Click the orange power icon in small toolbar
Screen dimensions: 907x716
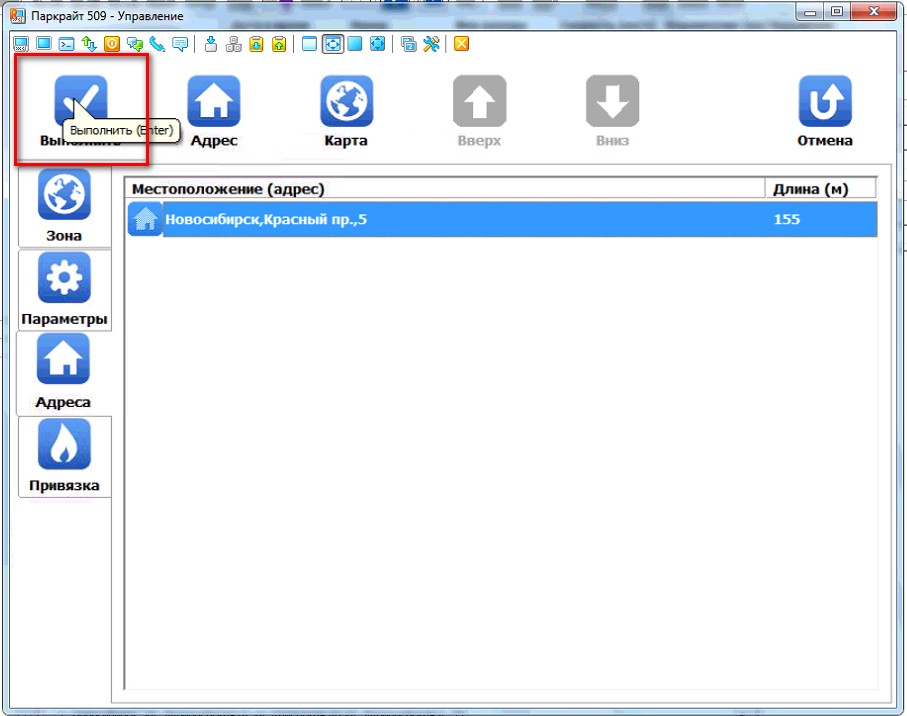click(112, 44)
